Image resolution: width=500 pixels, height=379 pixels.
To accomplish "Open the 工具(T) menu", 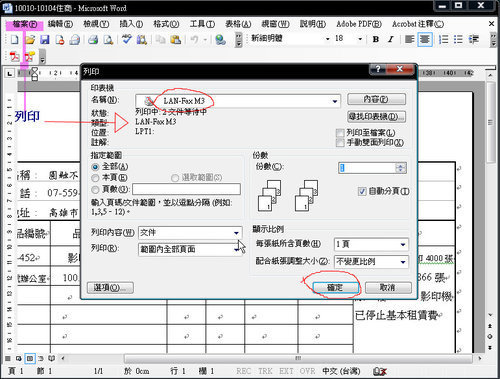I will point(202,24).
